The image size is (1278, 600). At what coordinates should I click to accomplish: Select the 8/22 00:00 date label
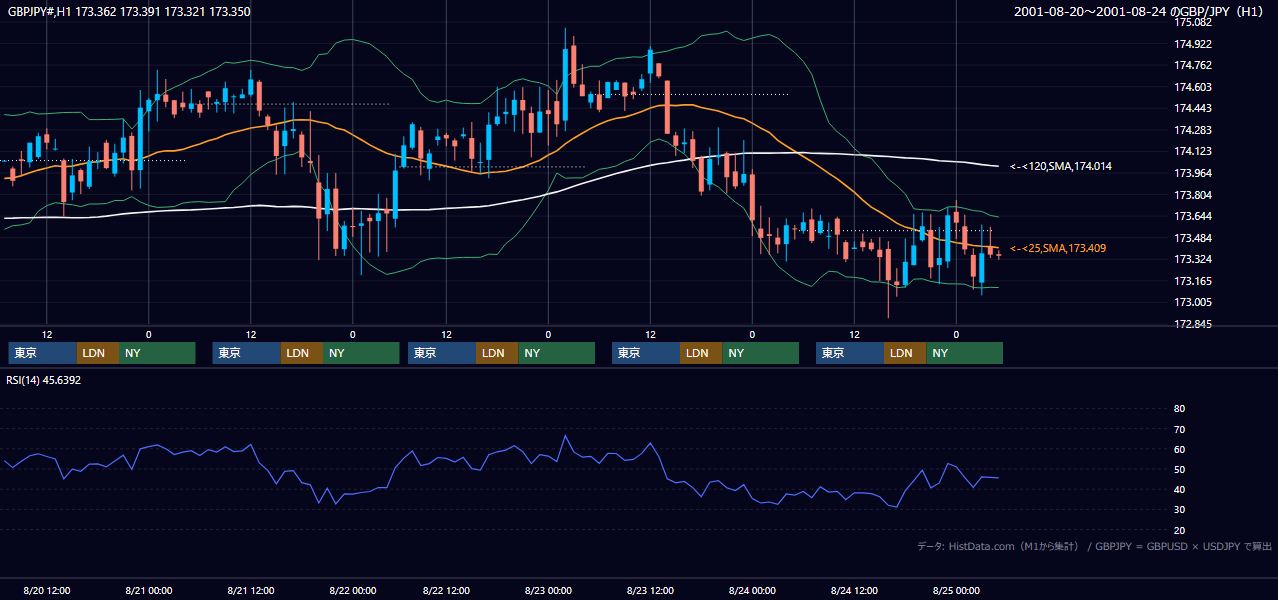(x=352, y=591)
